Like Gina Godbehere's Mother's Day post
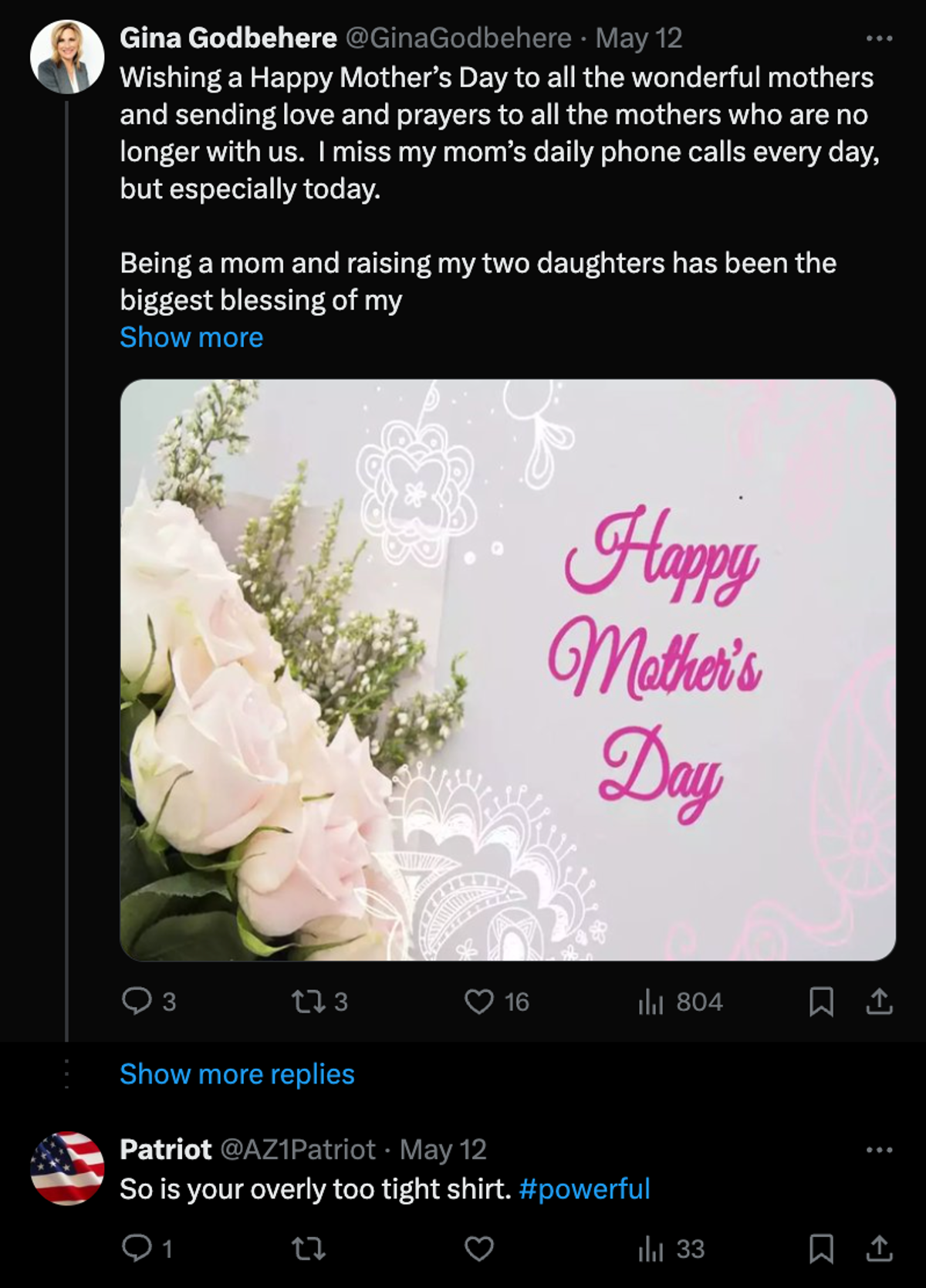926x1288 pixels. (479, 1002)
